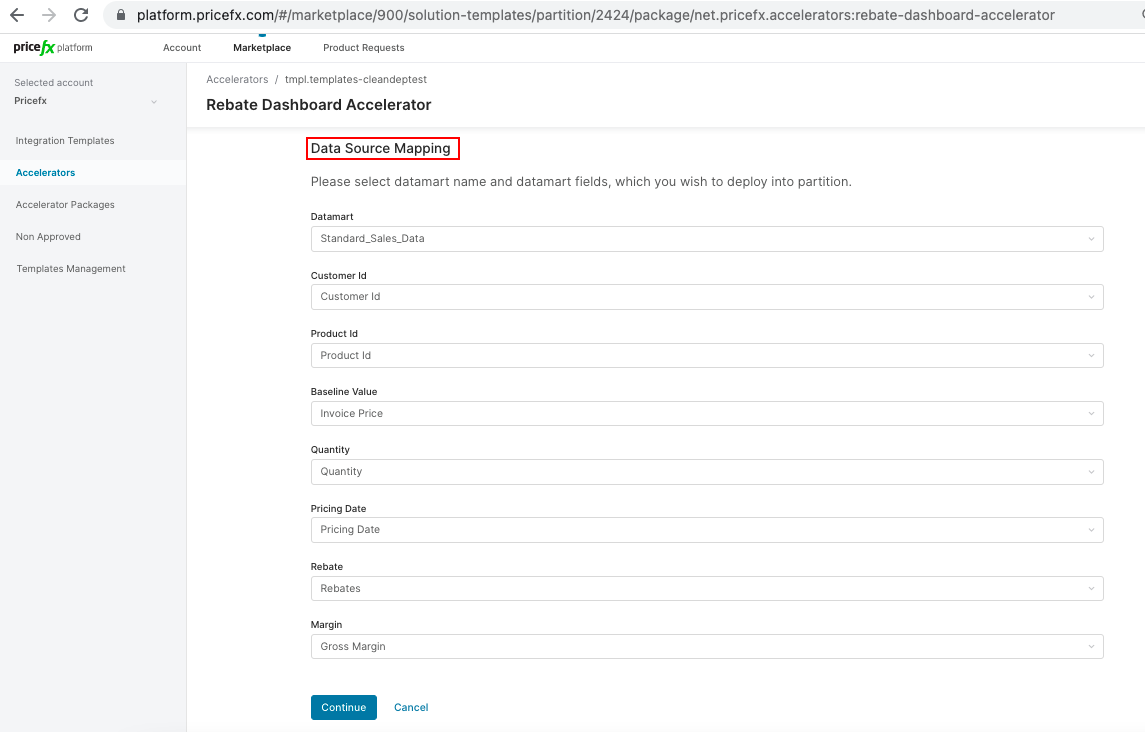1145x732 pixels.
Task: Open the Baseline Value dropdown
Action: click(x=706, y=413)
